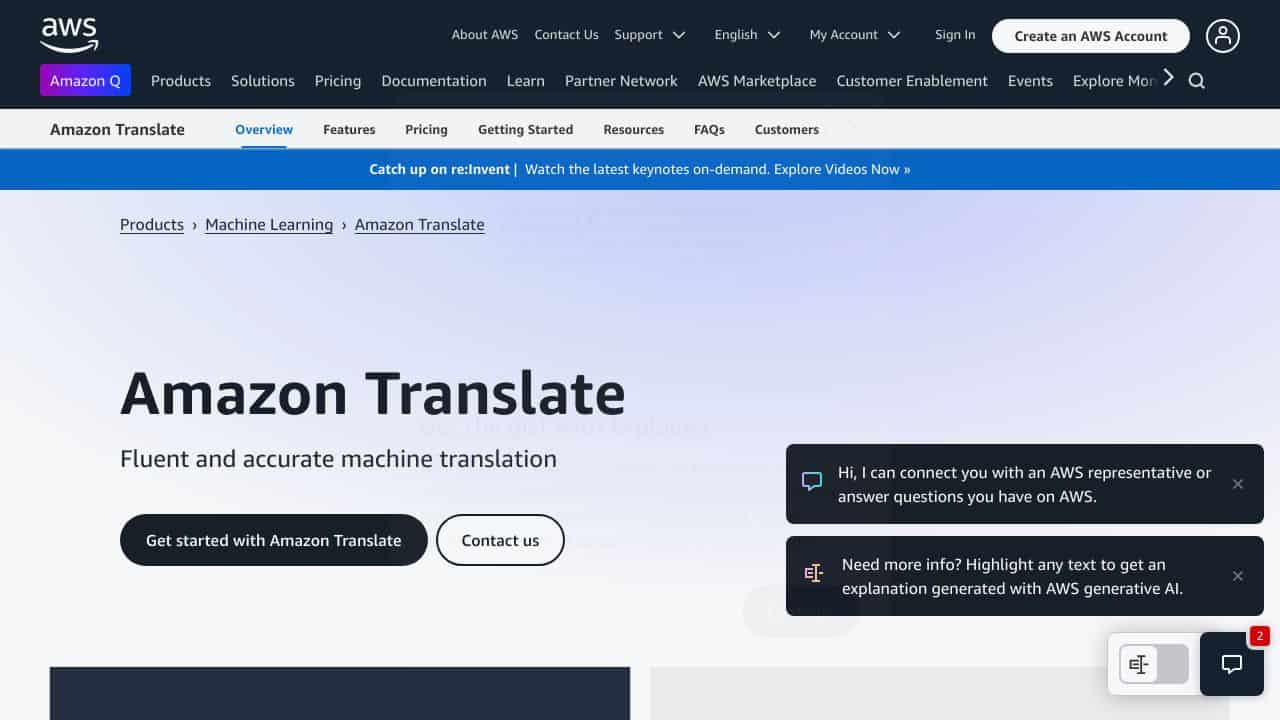Screen dimensions: 1280x720
Task: Open the Partner Network menu
Action: (621, 81)
